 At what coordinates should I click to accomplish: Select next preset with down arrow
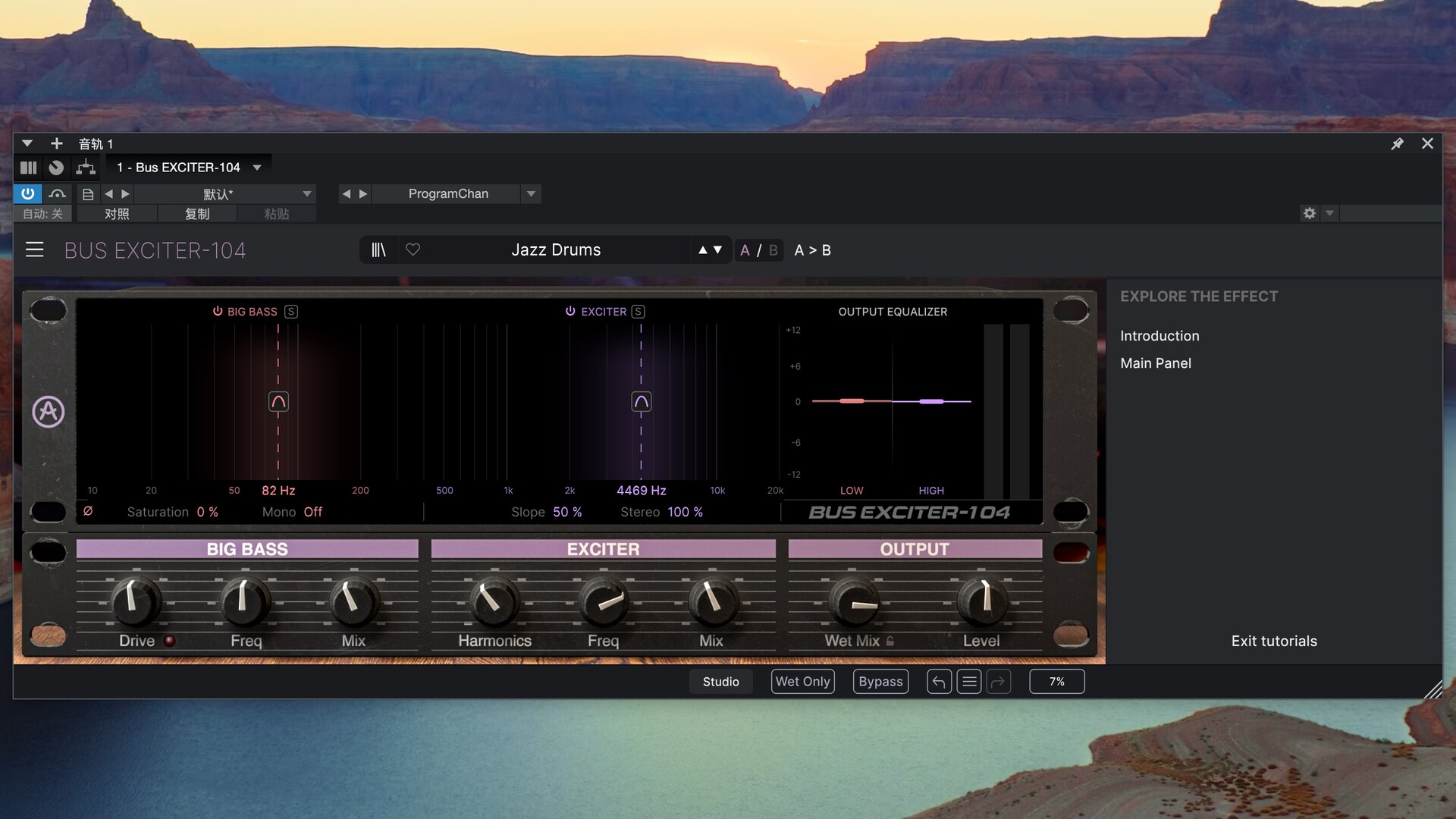717,249
